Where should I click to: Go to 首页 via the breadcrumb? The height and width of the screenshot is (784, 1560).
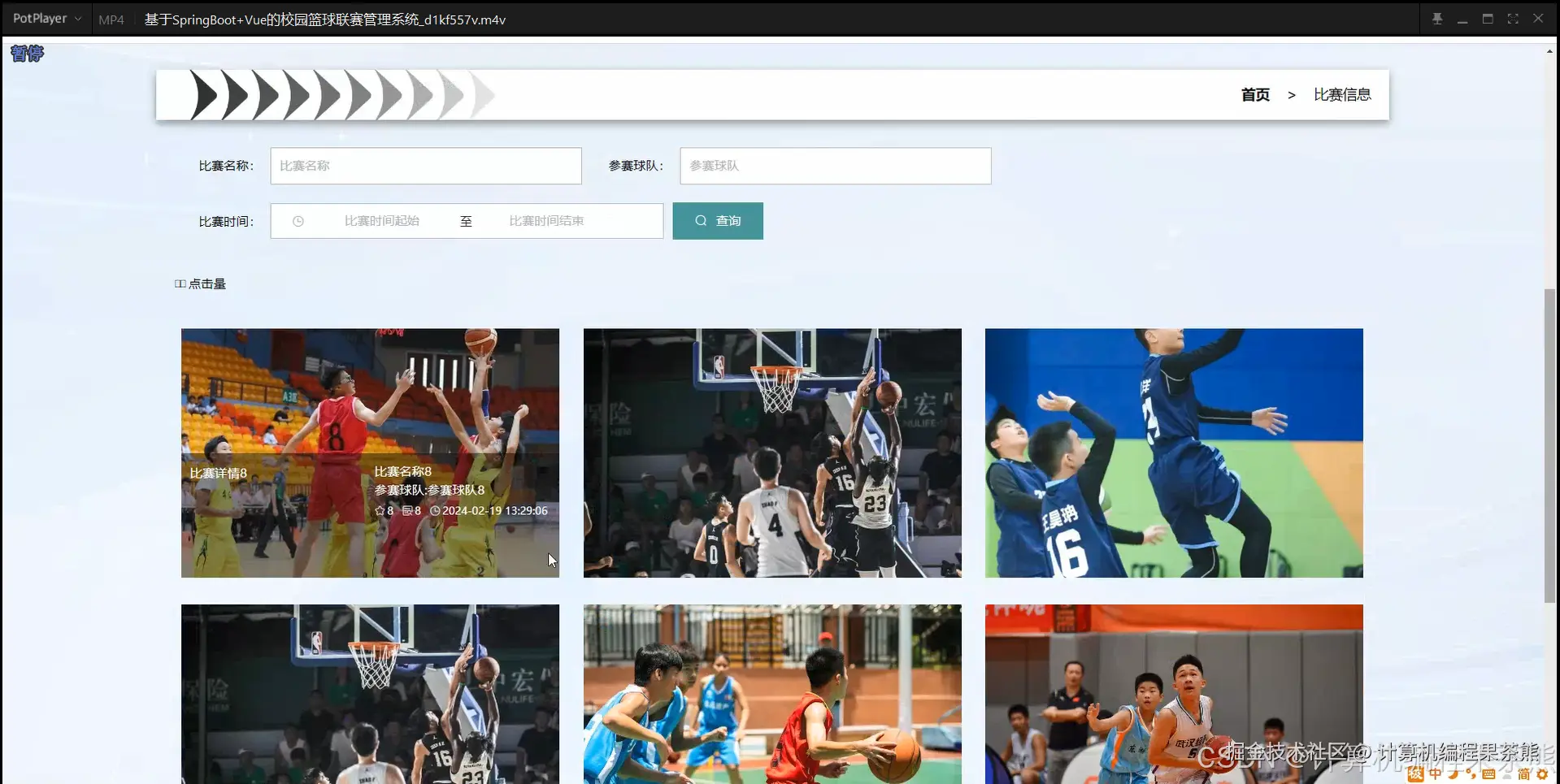coord(1255,95)
